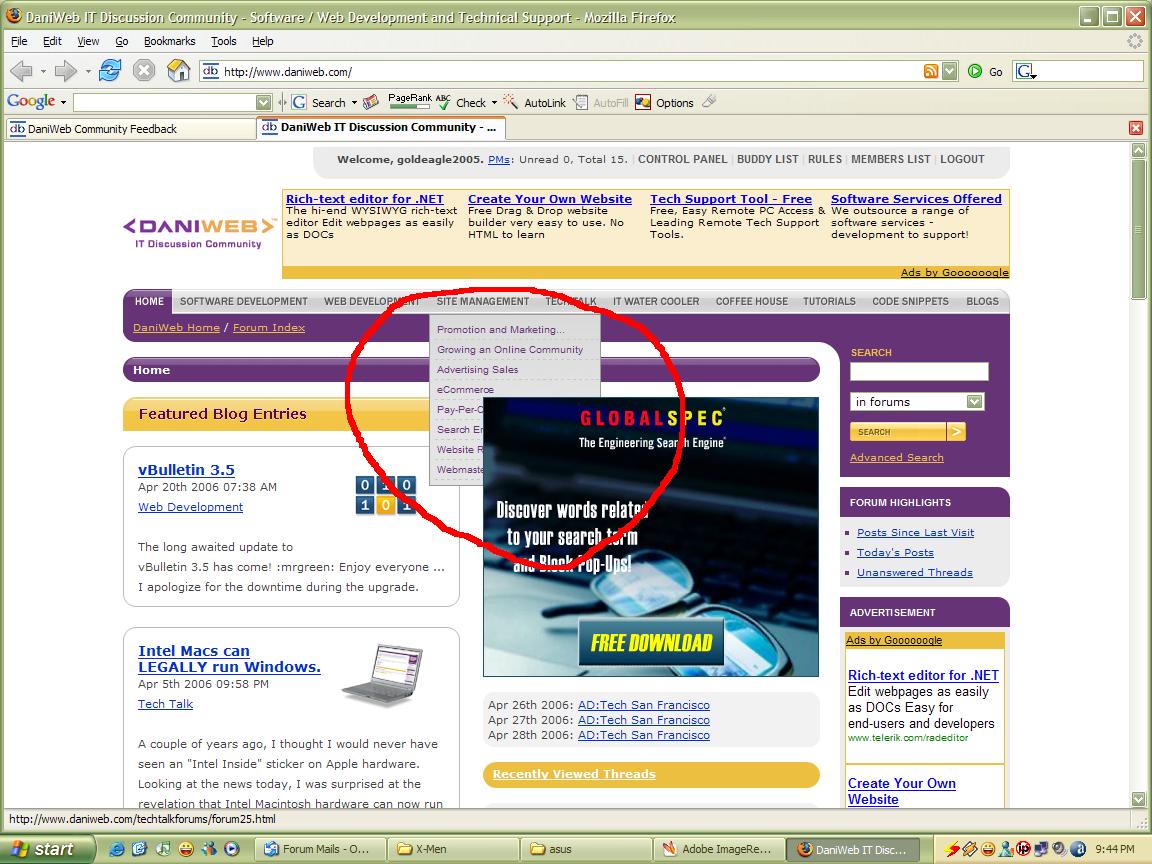Click the RSS feed icon in address bar

[930, 71]
